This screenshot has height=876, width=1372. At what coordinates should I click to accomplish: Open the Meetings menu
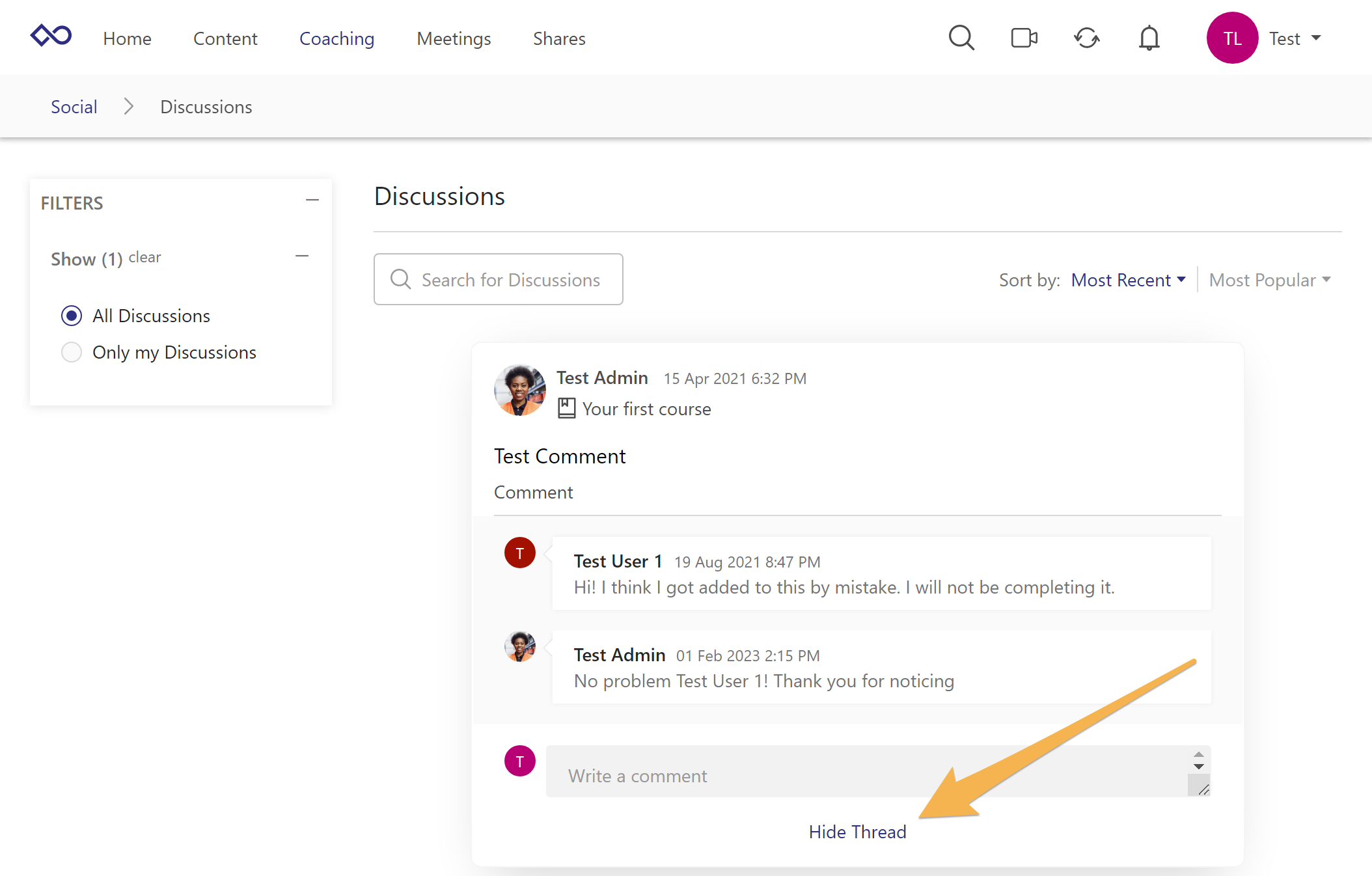click(x=454, y=38)
